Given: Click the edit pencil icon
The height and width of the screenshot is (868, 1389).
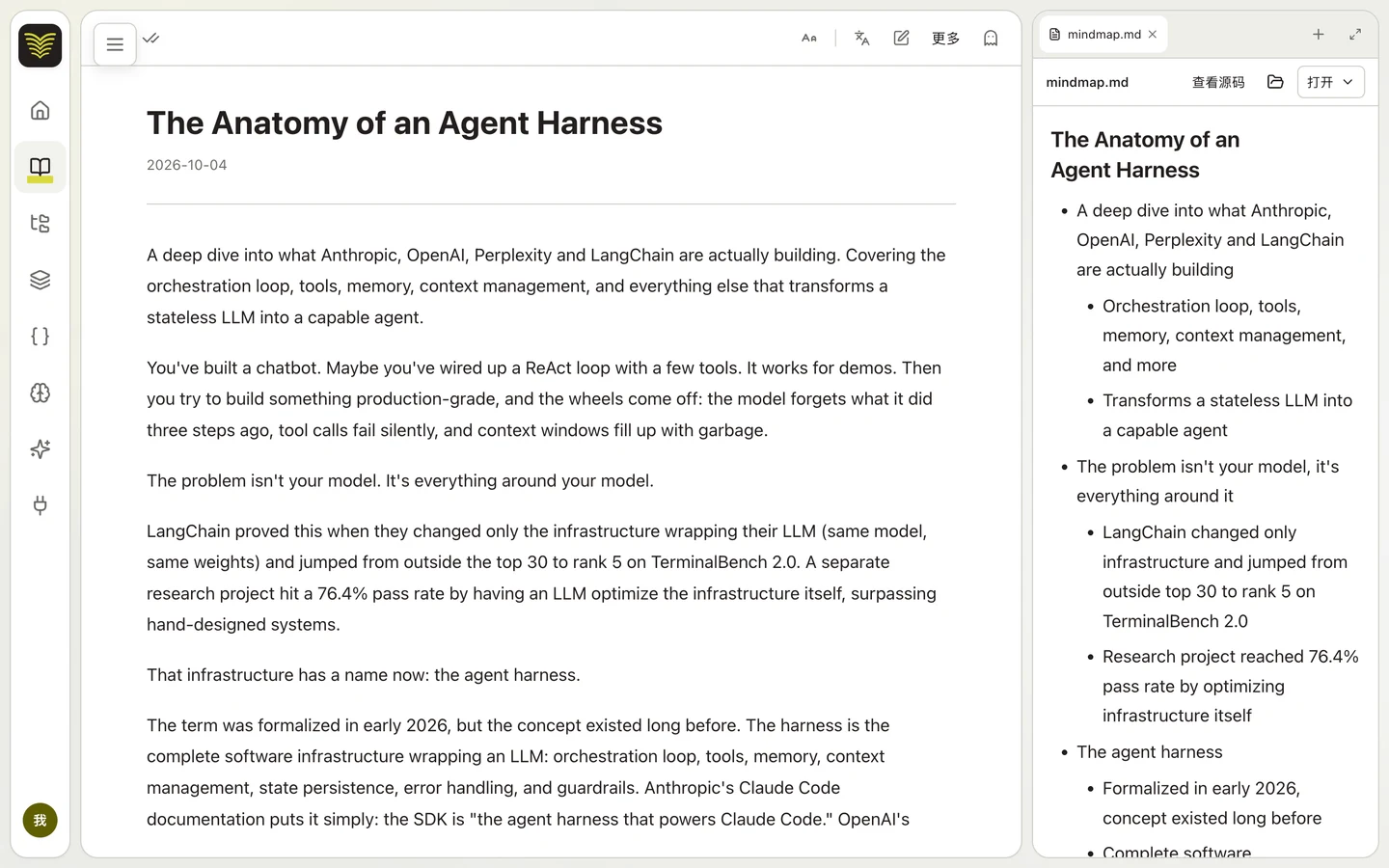Looking at the screenshot, I should pyautogui.click(x=901, y=39).
